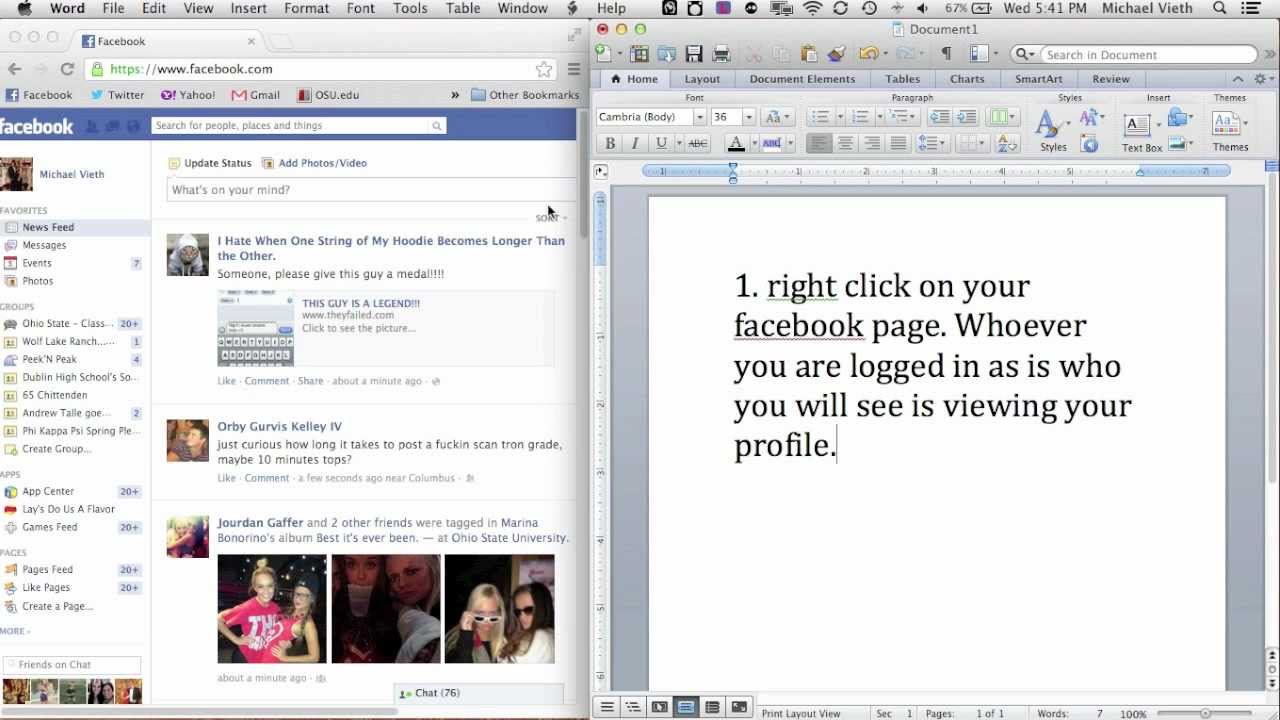
Task: Click the What's on your mind box
Action: pos(370,190)
